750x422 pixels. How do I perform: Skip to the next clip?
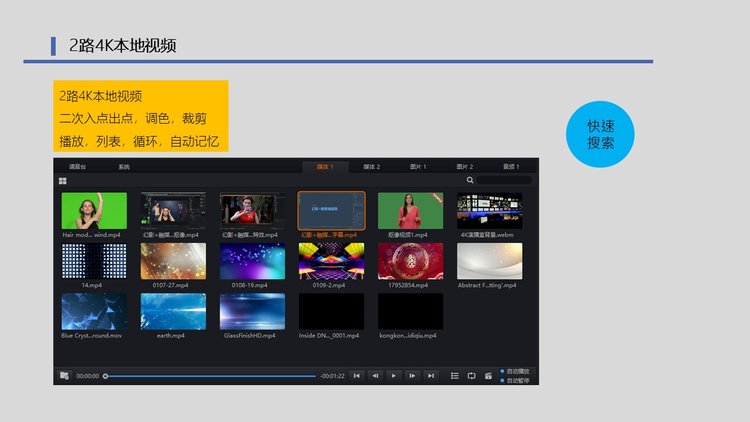pos(431,376)
